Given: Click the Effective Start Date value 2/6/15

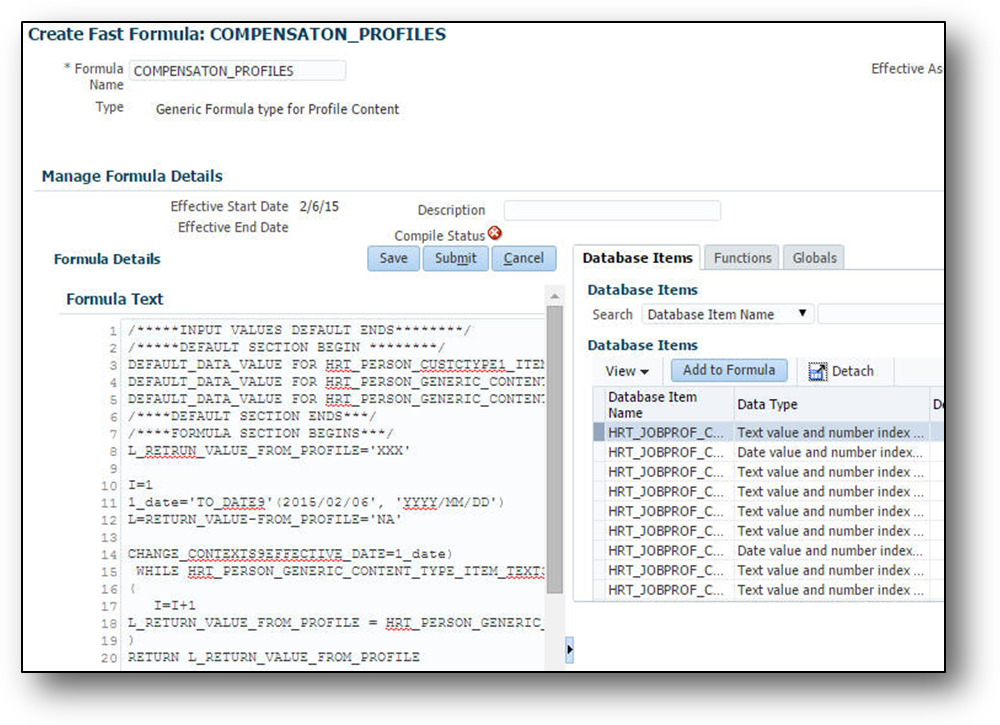Looking at the screenshot, I should click(x=319, y=207).
